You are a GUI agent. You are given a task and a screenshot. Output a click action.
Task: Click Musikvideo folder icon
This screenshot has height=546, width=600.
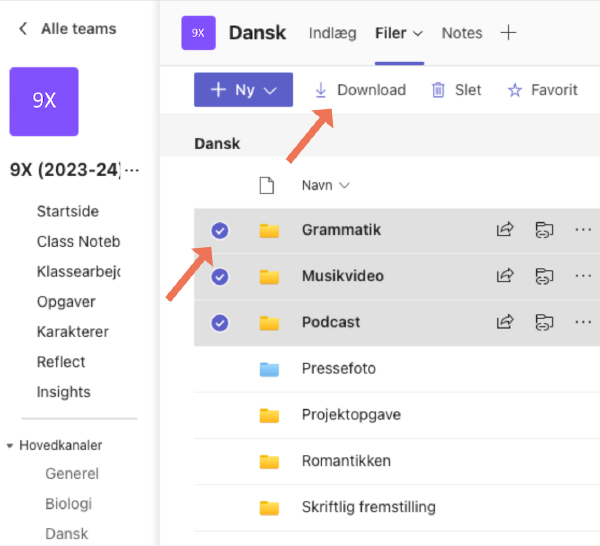click(269, 277)
